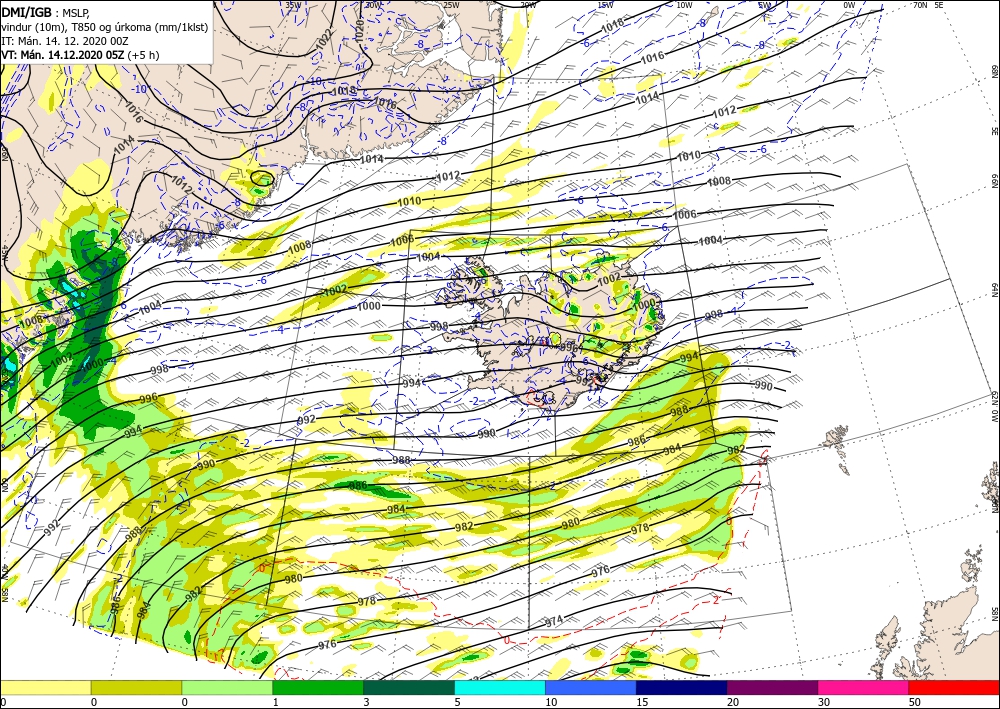Click the "10W" longitude label
1000x709 pixels.
click(x=684, y=5)
